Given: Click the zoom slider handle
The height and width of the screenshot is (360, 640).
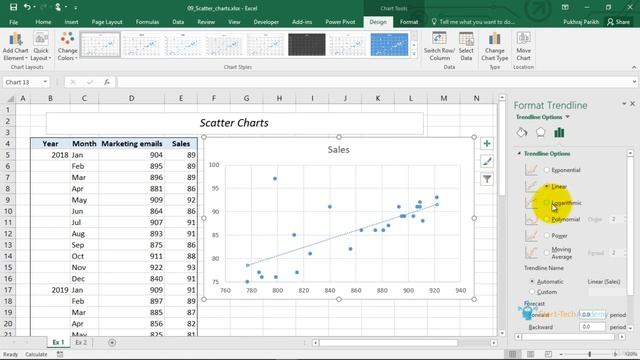Looking at the screenshot, I should pos(589,354).
